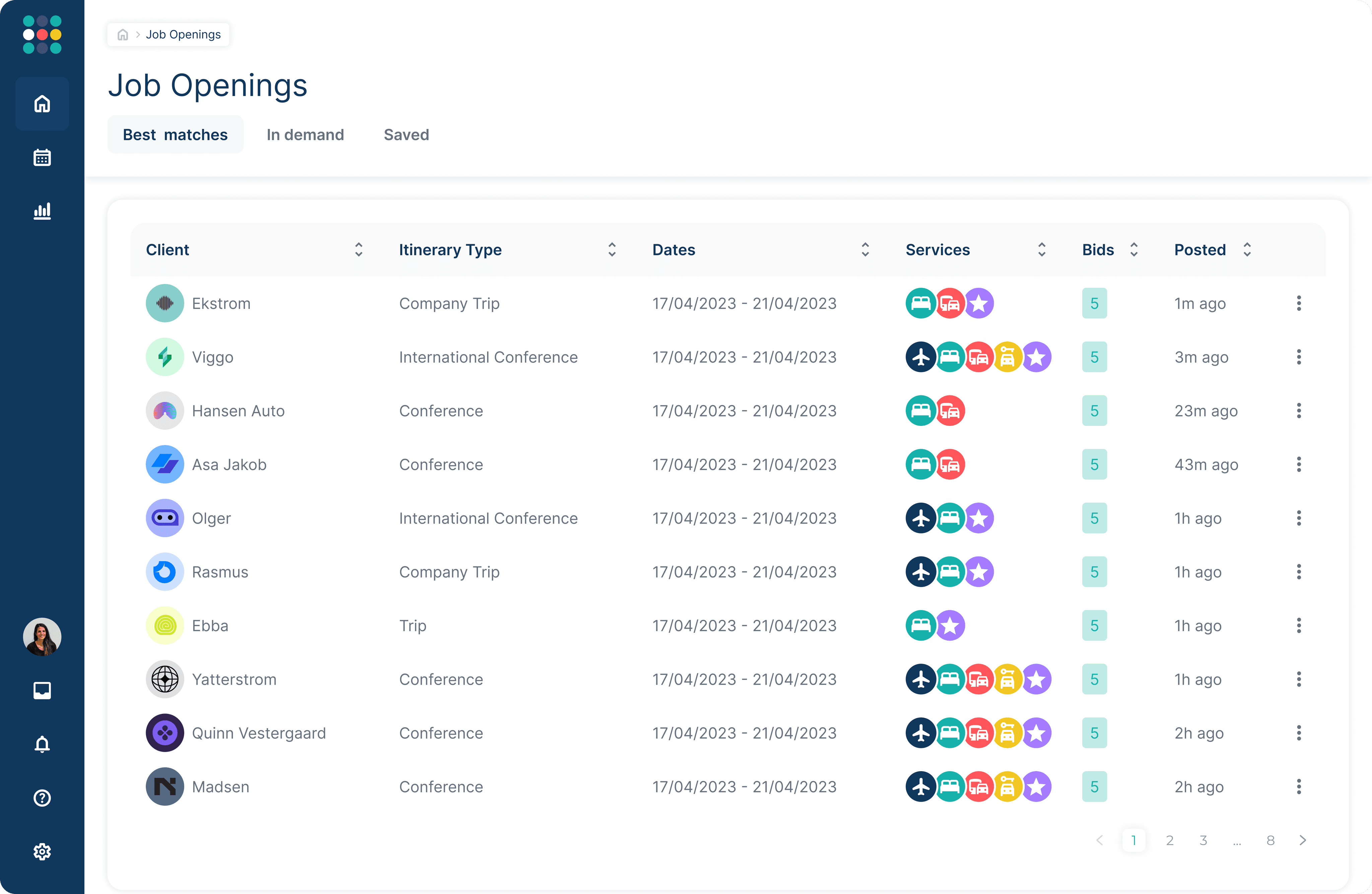This screenshot has height=894, width=1372.
Task: Open three-dot menu for Ekstrom row
Action: 1298,303
